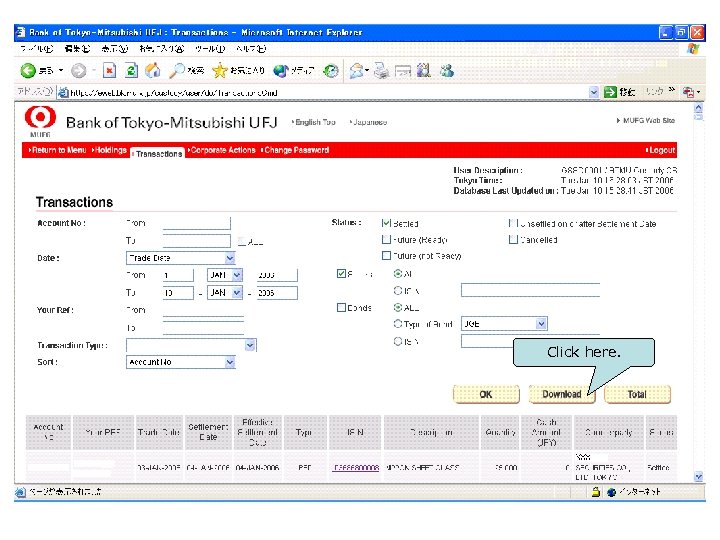Stop page loading via red X icon
Image resolution: width=720 pixels, height=540 pixels.
[x=109, y=71]
